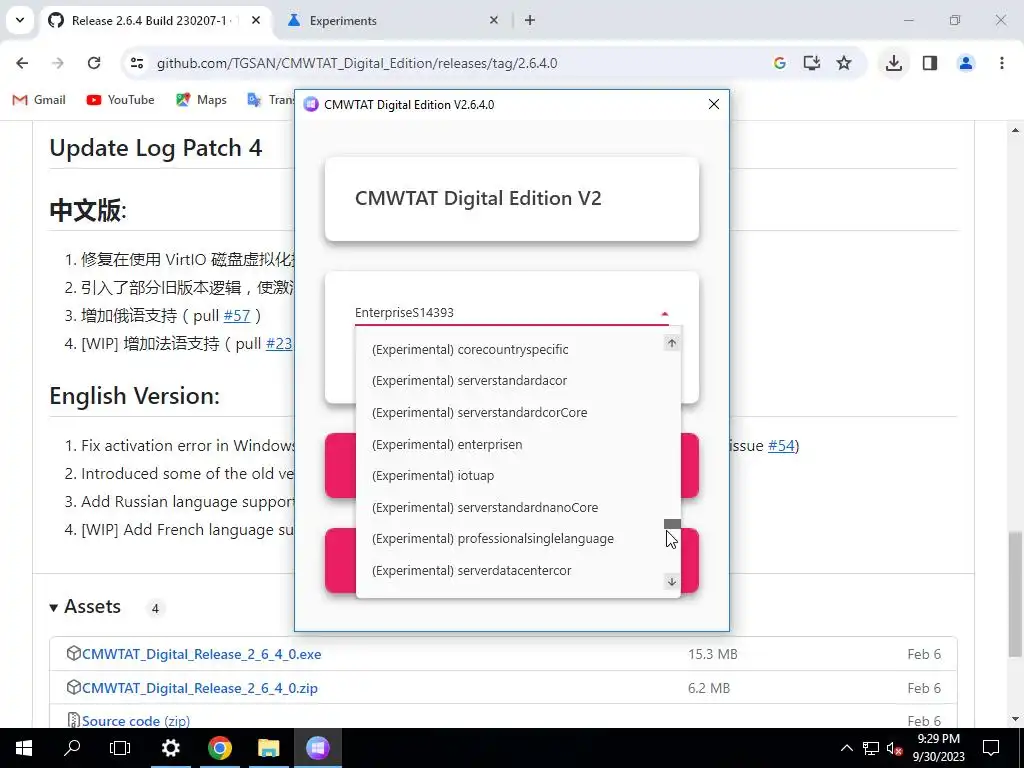Viewport: 1024px width, 768px height.
Task: Open the tab search chevron
Action: (x=20, y=20)
